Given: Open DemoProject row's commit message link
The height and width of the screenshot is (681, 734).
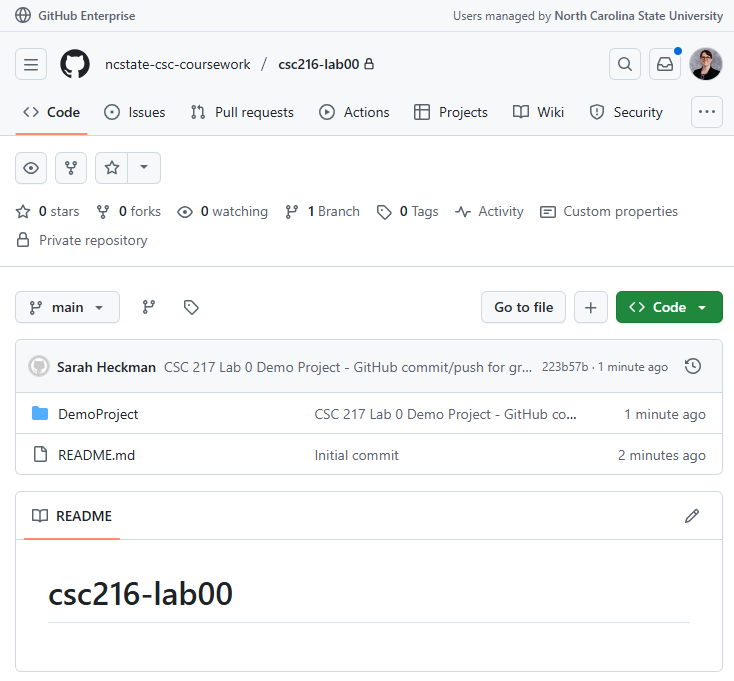Looking at the screenshot, I should click(445, 414).
